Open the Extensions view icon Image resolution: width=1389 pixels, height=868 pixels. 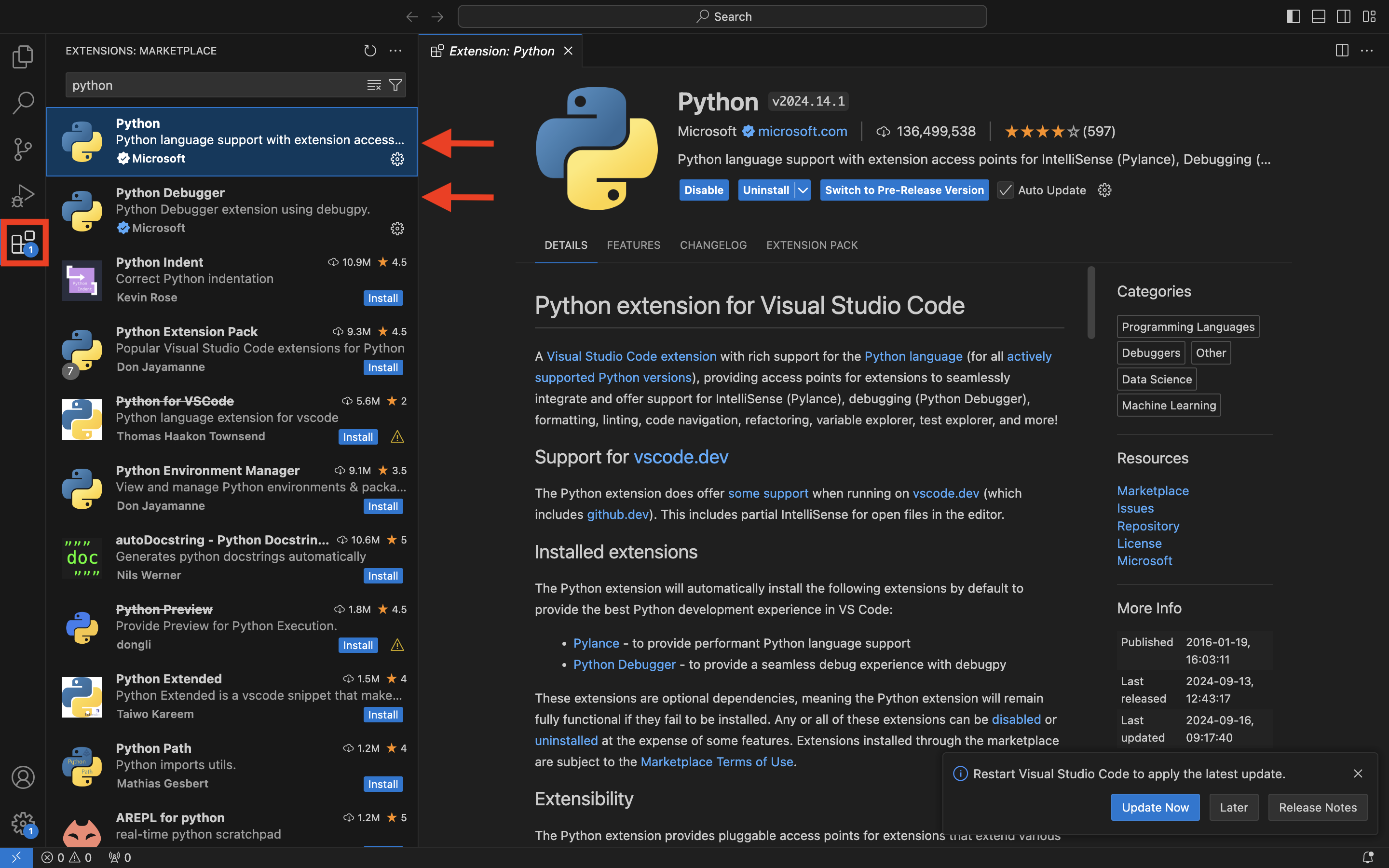click(23, 242)
